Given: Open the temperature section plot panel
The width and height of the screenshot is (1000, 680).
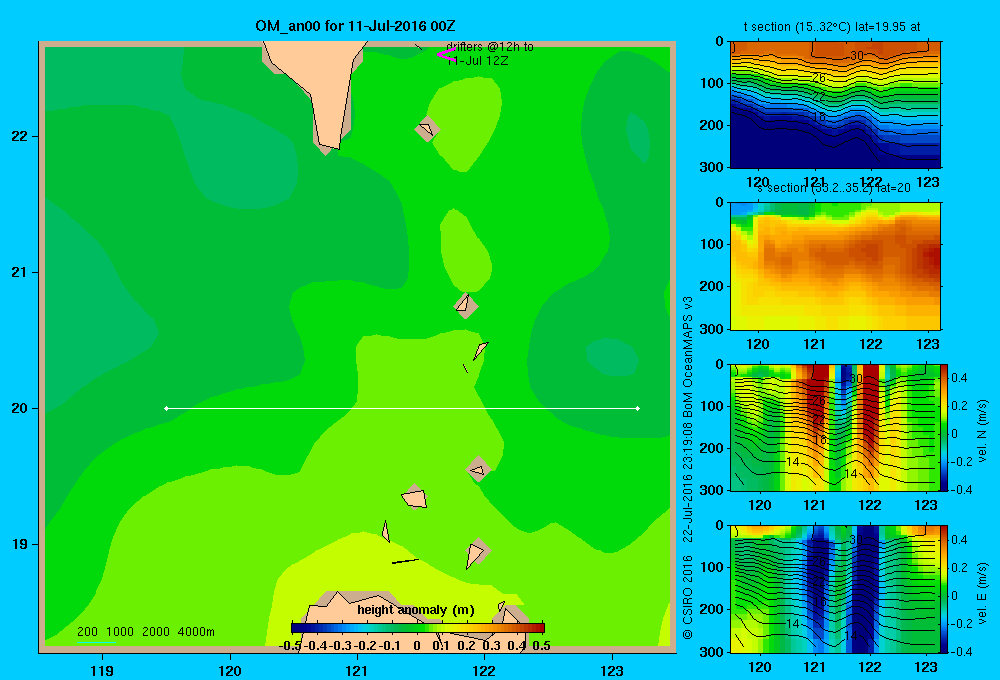Looking at the screenshot, I should click(x=835, y=105).
